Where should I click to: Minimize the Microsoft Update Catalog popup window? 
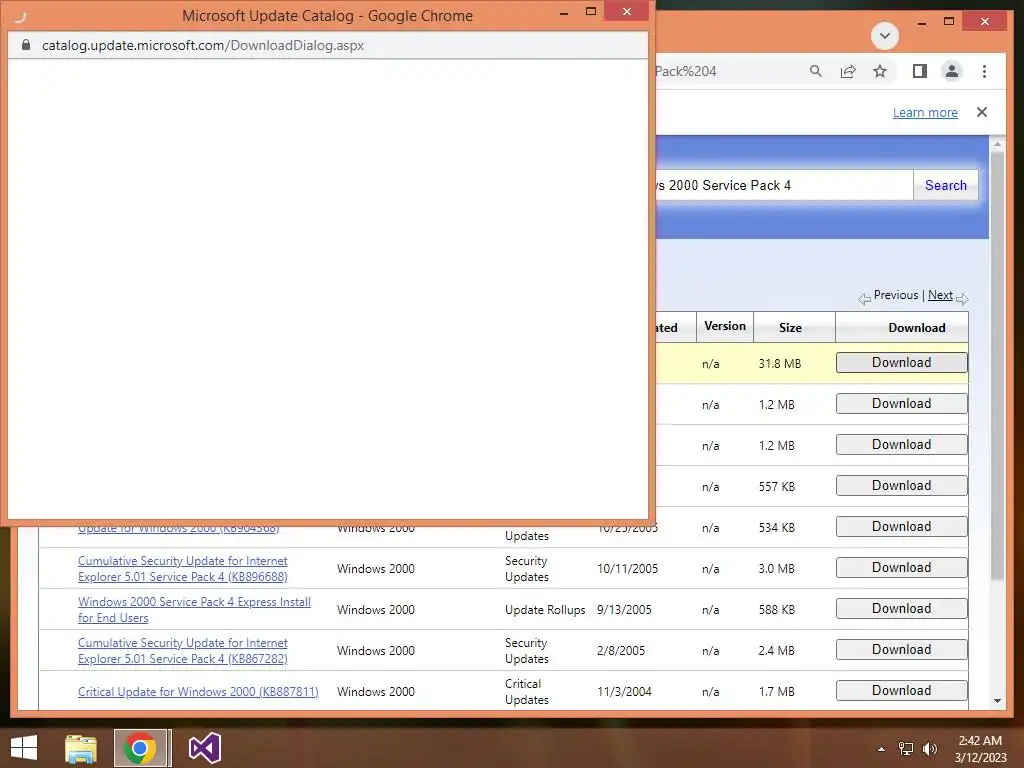tap(564, 12)
